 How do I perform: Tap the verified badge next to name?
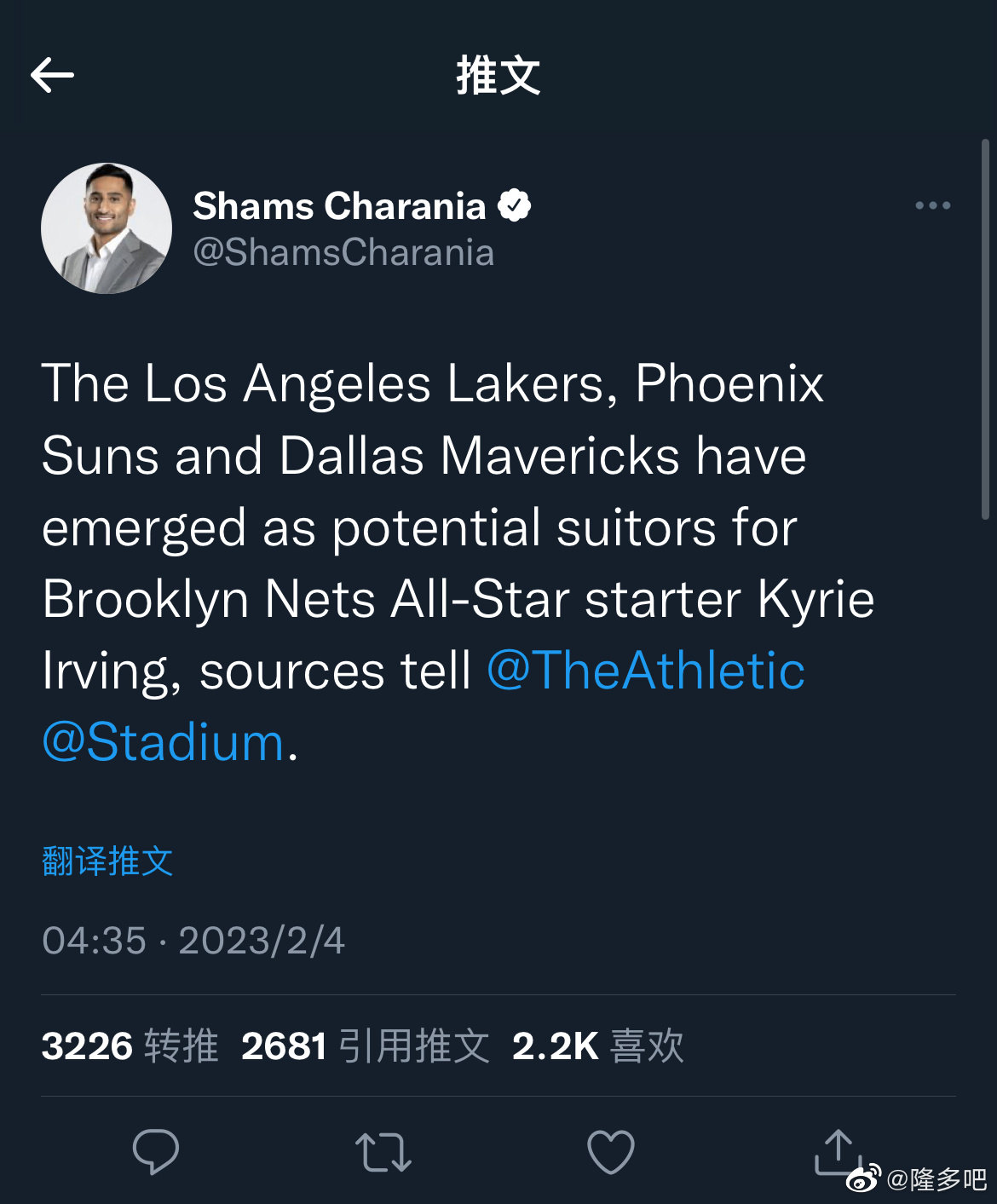[514, 205]
